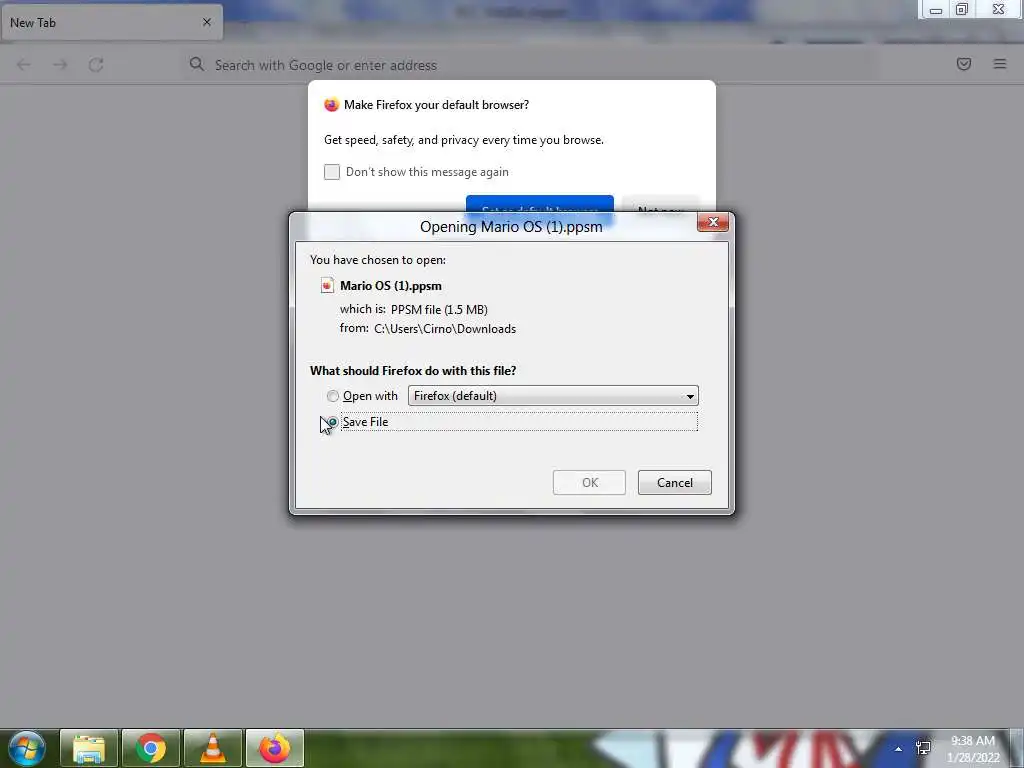Show hidden system tray icons arrow
This screenshot has height=768, width=1024.
[899, 749]
